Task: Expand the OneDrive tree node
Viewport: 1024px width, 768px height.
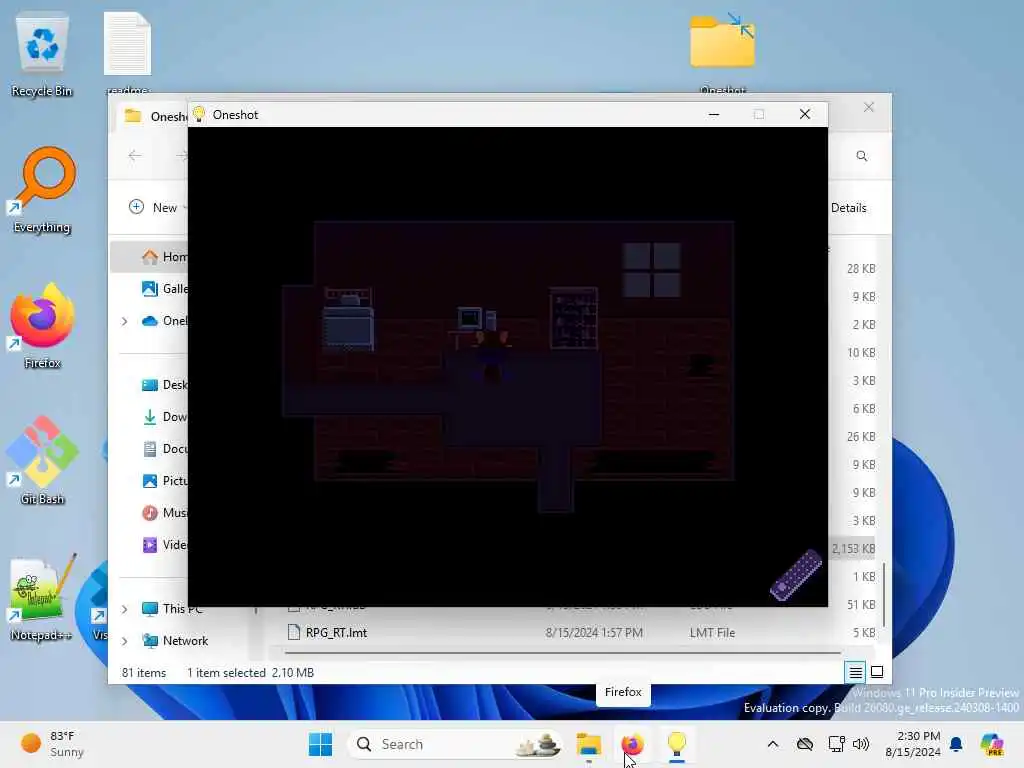Action: 125,321
